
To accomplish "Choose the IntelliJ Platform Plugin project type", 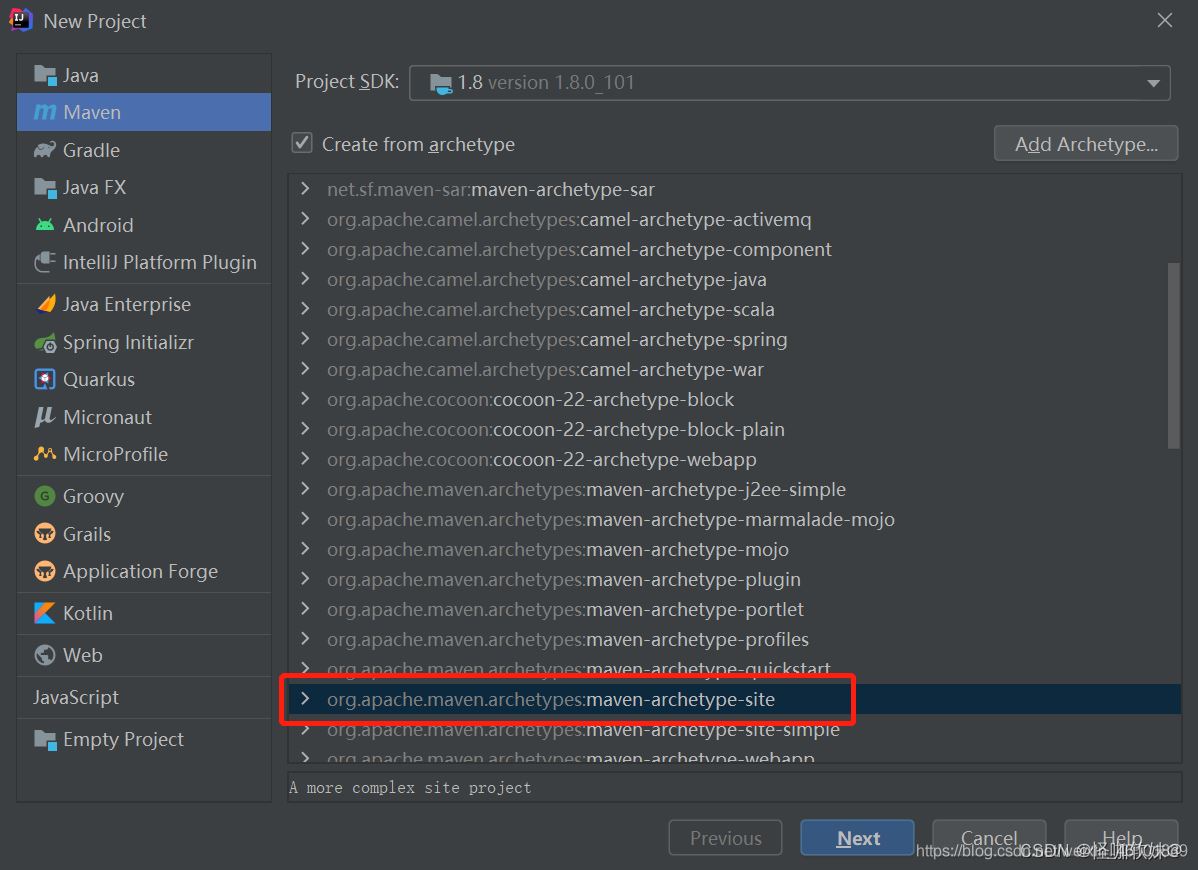I will (159, 262).
